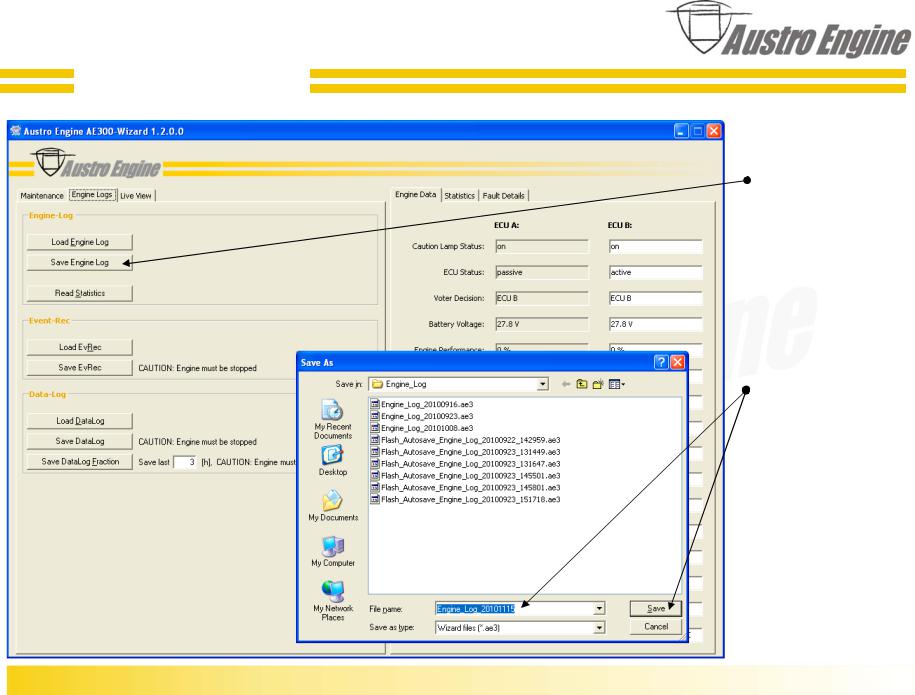Click Cancel in the Save As dialog

coord(656,626)
